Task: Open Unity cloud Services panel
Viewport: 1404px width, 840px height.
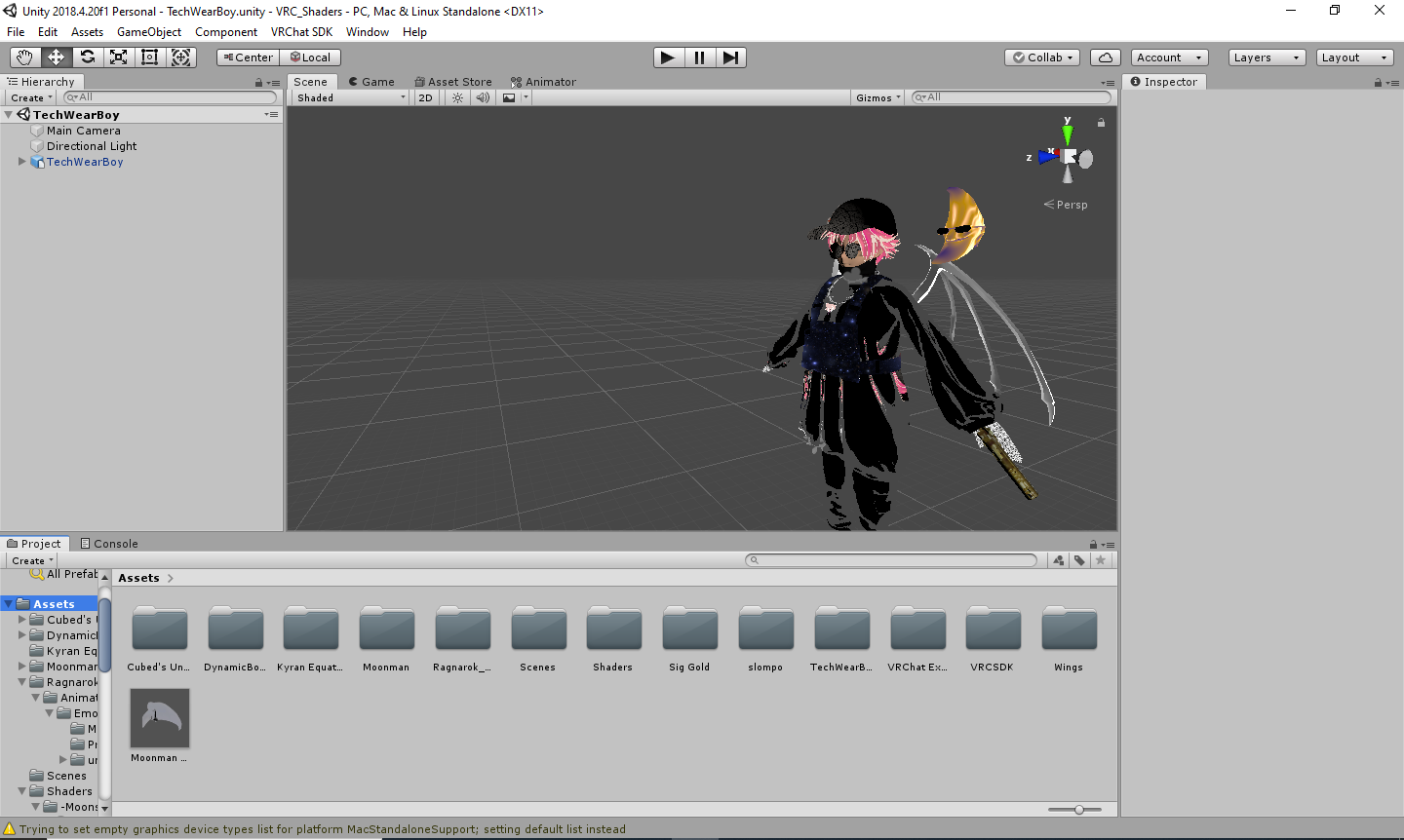Action: [1106, 57]
